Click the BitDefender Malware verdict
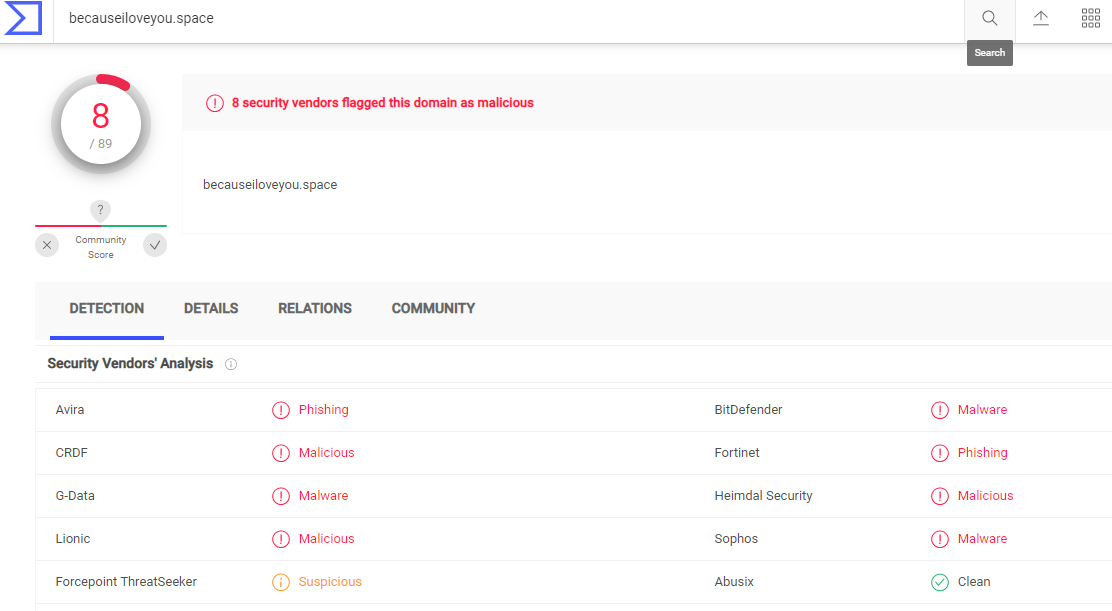Image resolution: width=1112 pixels, height=611 pixels. (982, 410)
